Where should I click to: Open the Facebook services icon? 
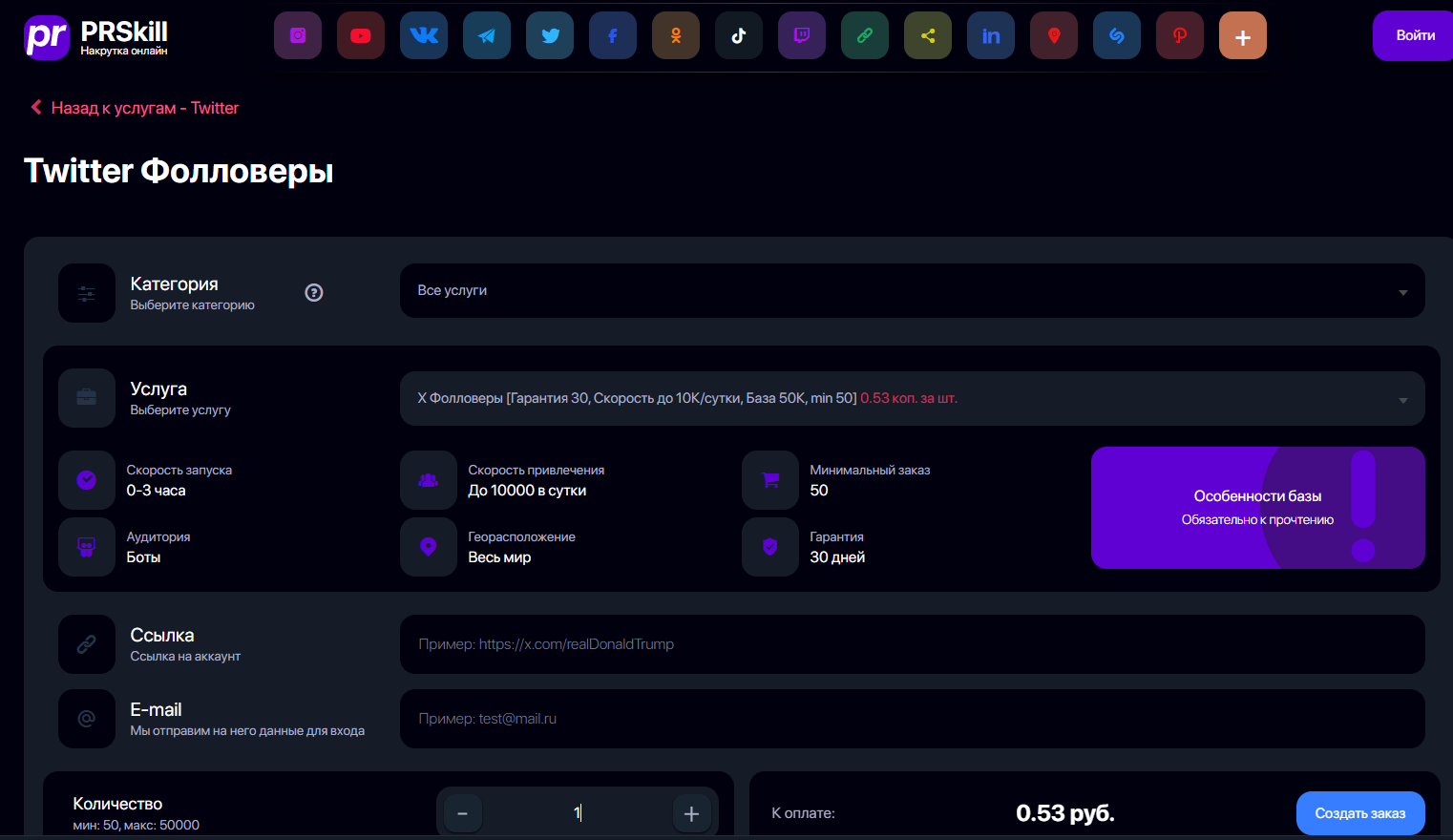tap(613, 35)
